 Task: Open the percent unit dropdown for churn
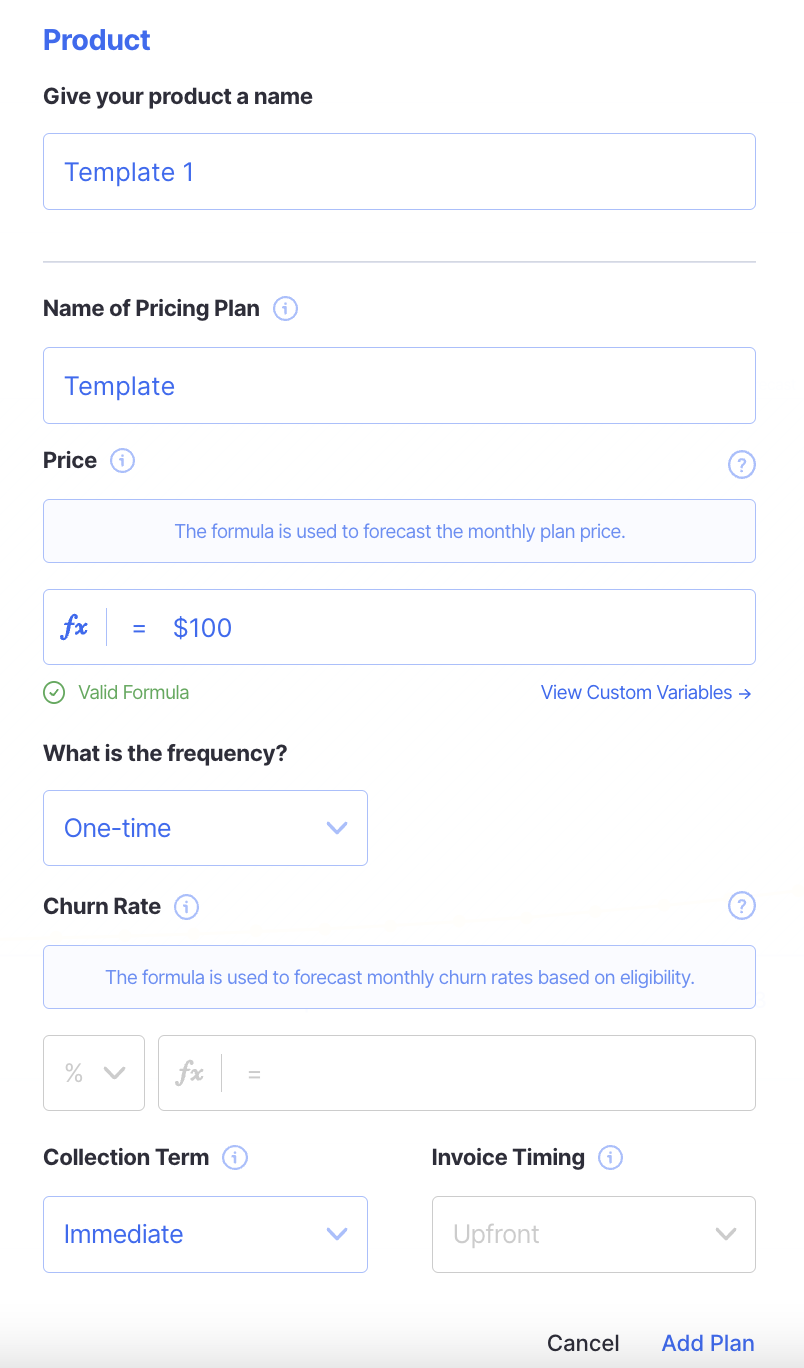tap(94, 1073)
